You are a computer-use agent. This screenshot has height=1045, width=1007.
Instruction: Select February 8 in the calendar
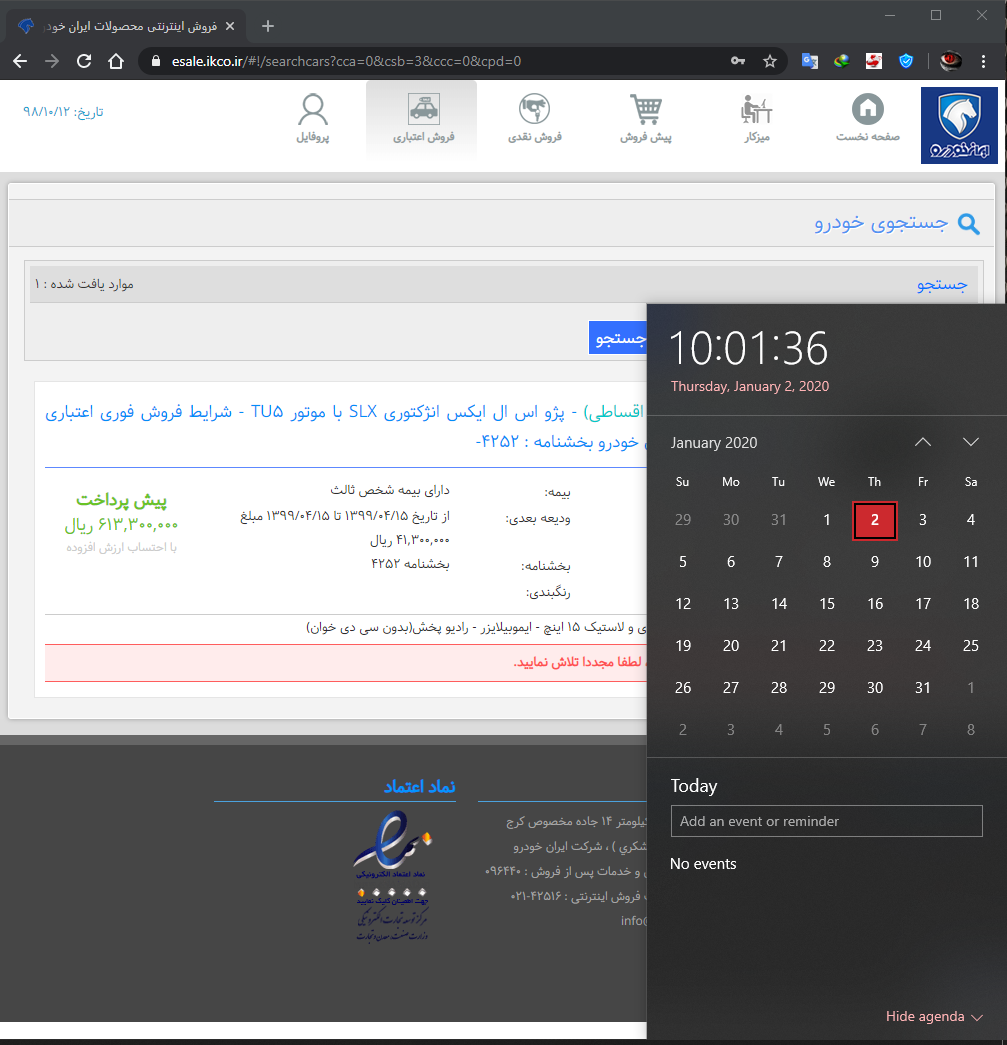coord(970,730)
